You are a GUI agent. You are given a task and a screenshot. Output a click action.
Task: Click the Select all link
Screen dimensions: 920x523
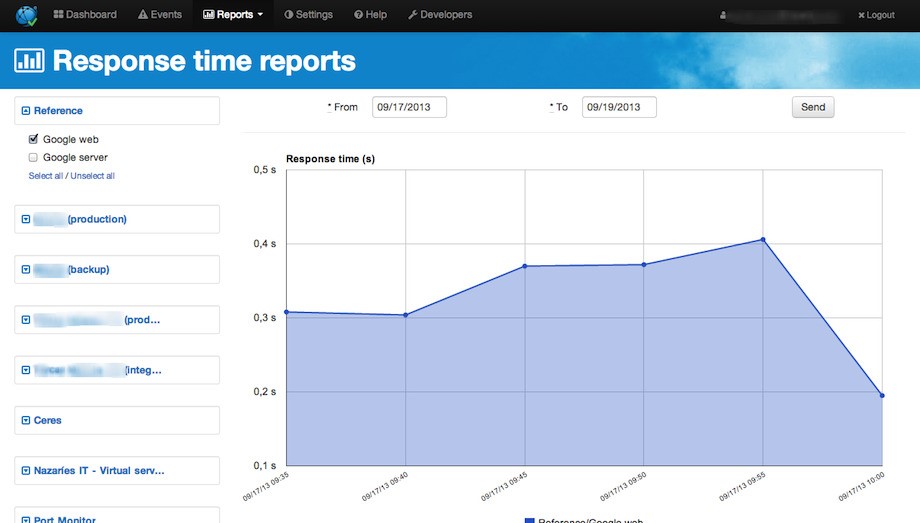tap(46, 176)
